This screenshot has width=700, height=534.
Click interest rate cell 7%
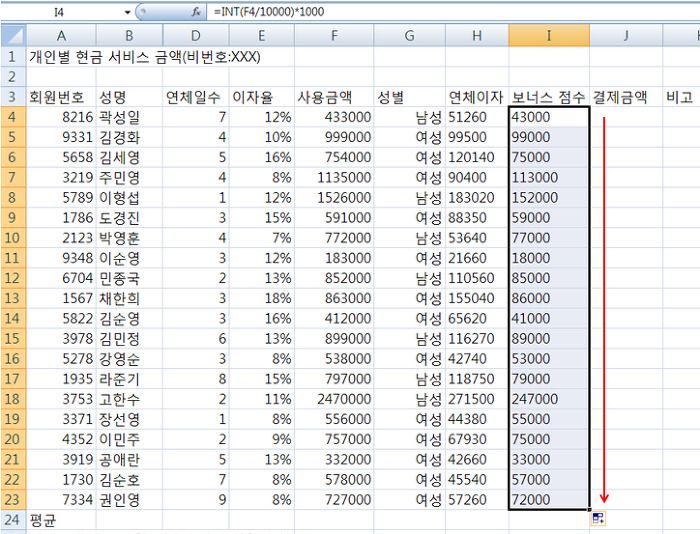[x=262, y=238]
